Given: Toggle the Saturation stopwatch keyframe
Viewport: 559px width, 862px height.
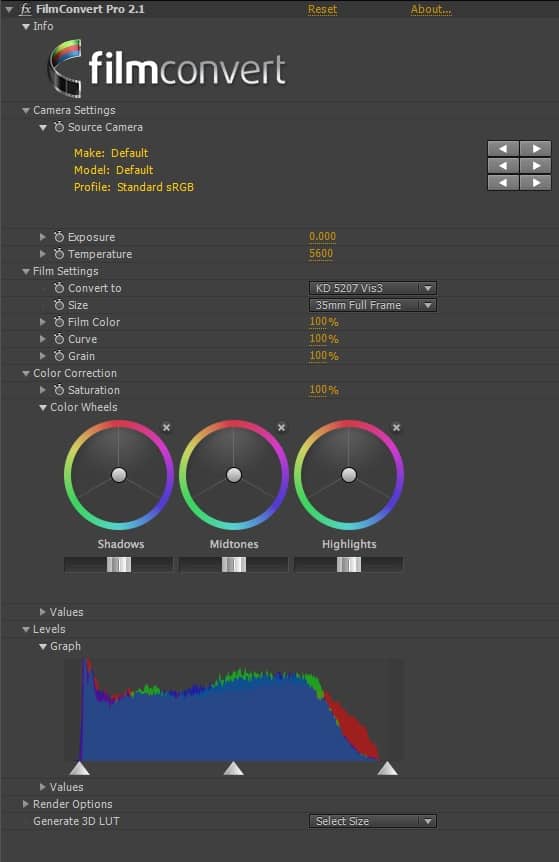Looking at the screenshot, I should pyautogui.click(x=59, y=390).
